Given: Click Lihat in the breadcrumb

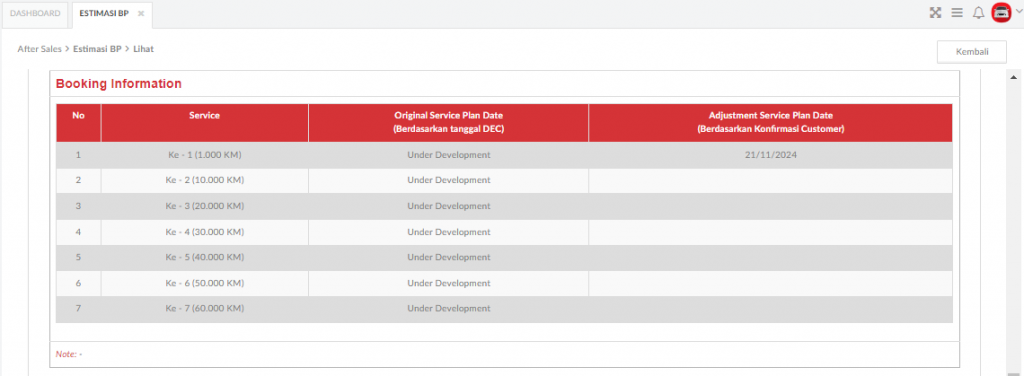Looking at the screenshot, I should (x=144, y=48).
